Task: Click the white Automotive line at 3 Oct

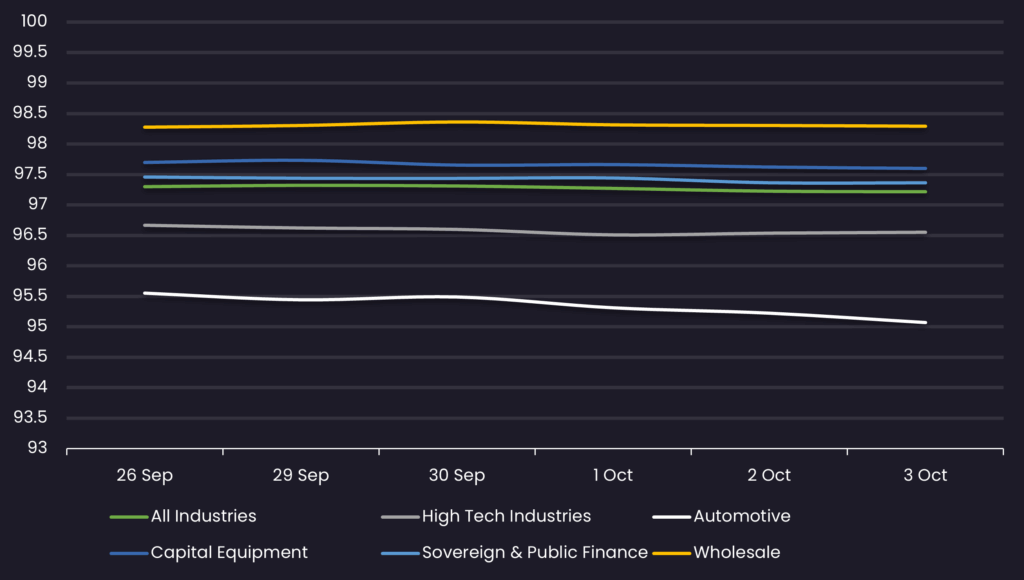Action: click(926, 322)
